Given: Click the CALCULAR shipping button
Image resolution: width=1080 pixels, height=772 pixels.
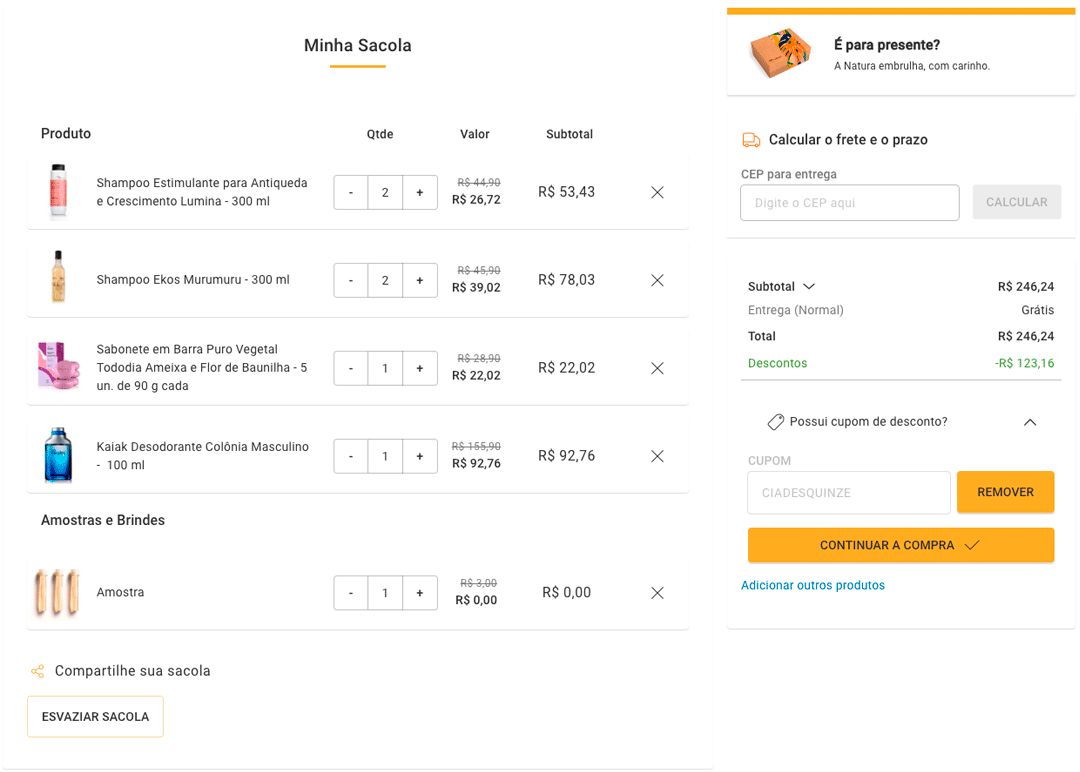Looking at the screenshot, I should tap(1017, 202).
